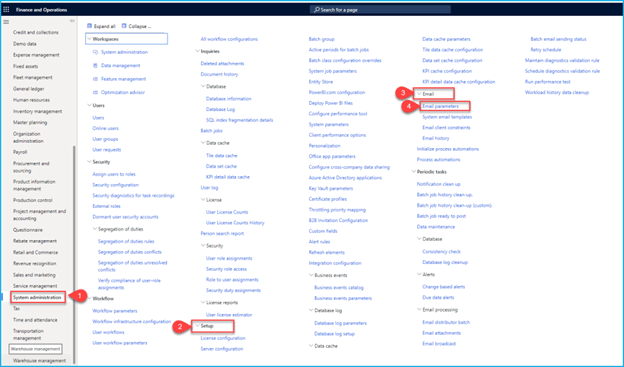The width and height of the screenshot is (624, 367).
Task: Open Warehouse management module
Action: pos(39,361)
